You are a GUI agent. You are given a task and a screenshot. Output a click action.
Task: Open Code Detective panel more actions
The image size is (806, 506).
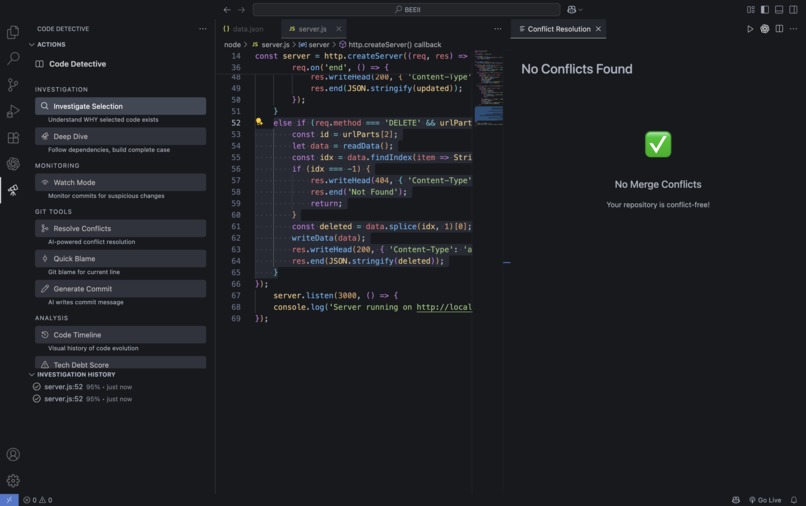[x=203, y=29]
